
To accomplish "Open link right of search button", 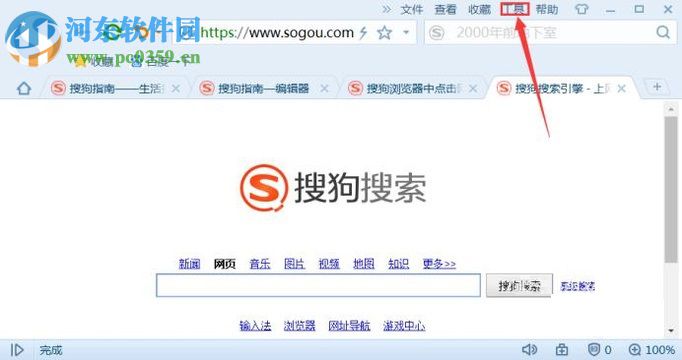I will click(x=578, y=286).
